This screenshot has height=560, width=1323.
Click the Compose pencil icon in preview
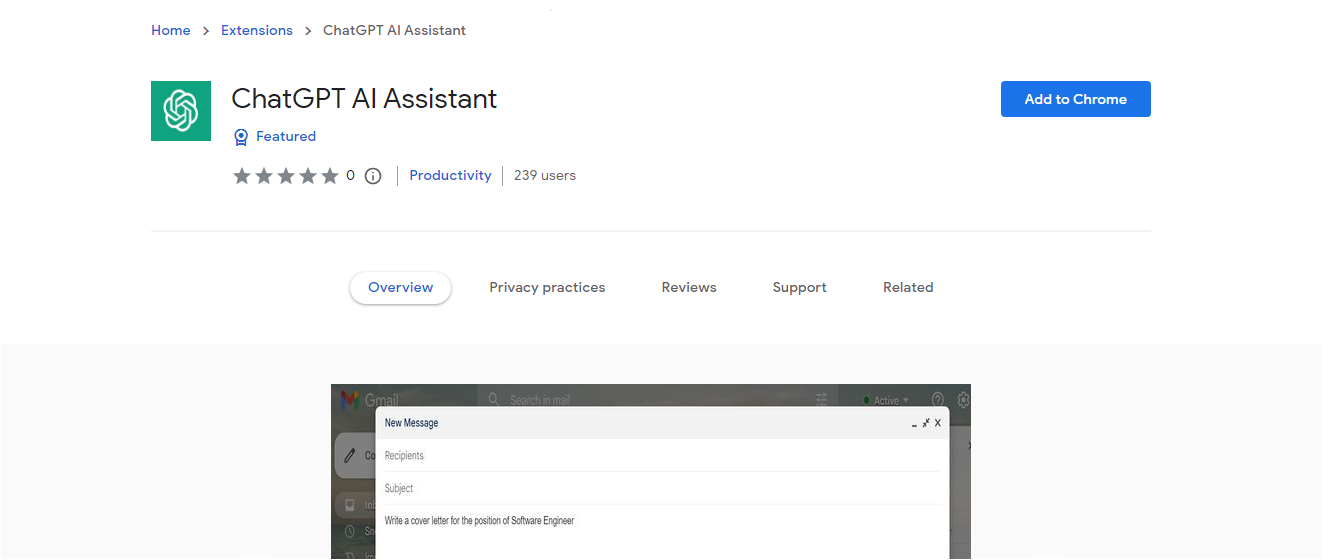click(x=349, y=455)
